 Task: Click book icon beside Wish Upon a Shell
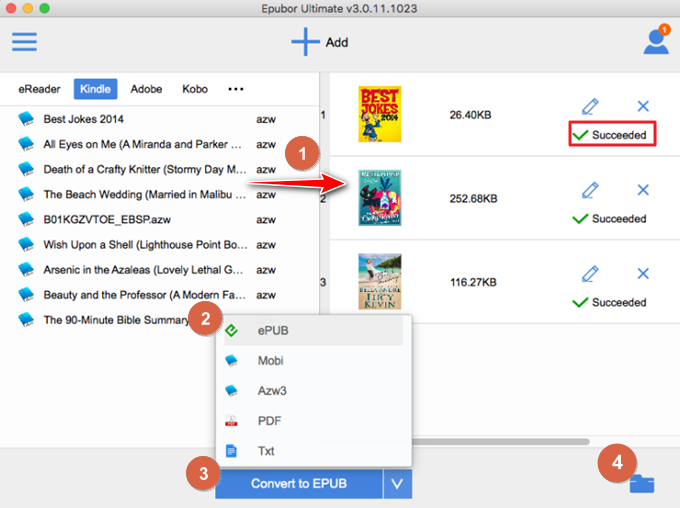tap(26, 245)
